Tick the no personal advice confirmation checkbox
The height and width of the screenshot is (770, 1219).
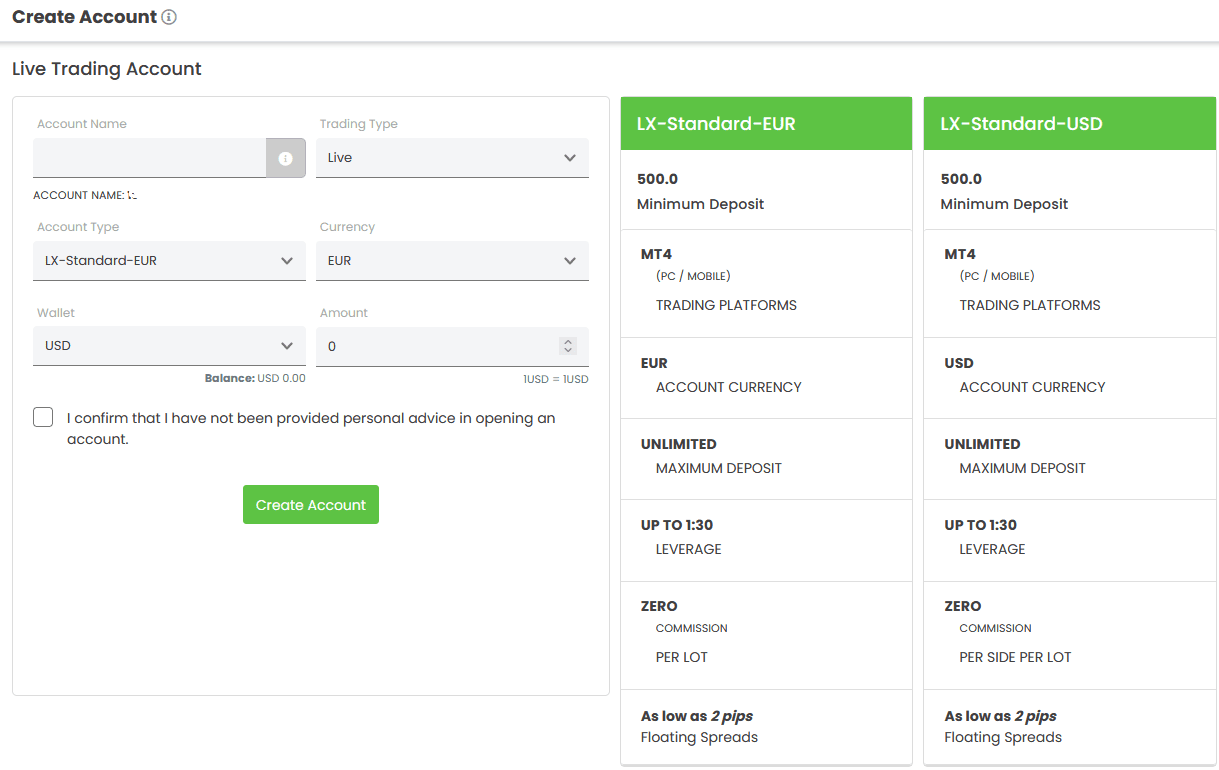tap(43, 417)
